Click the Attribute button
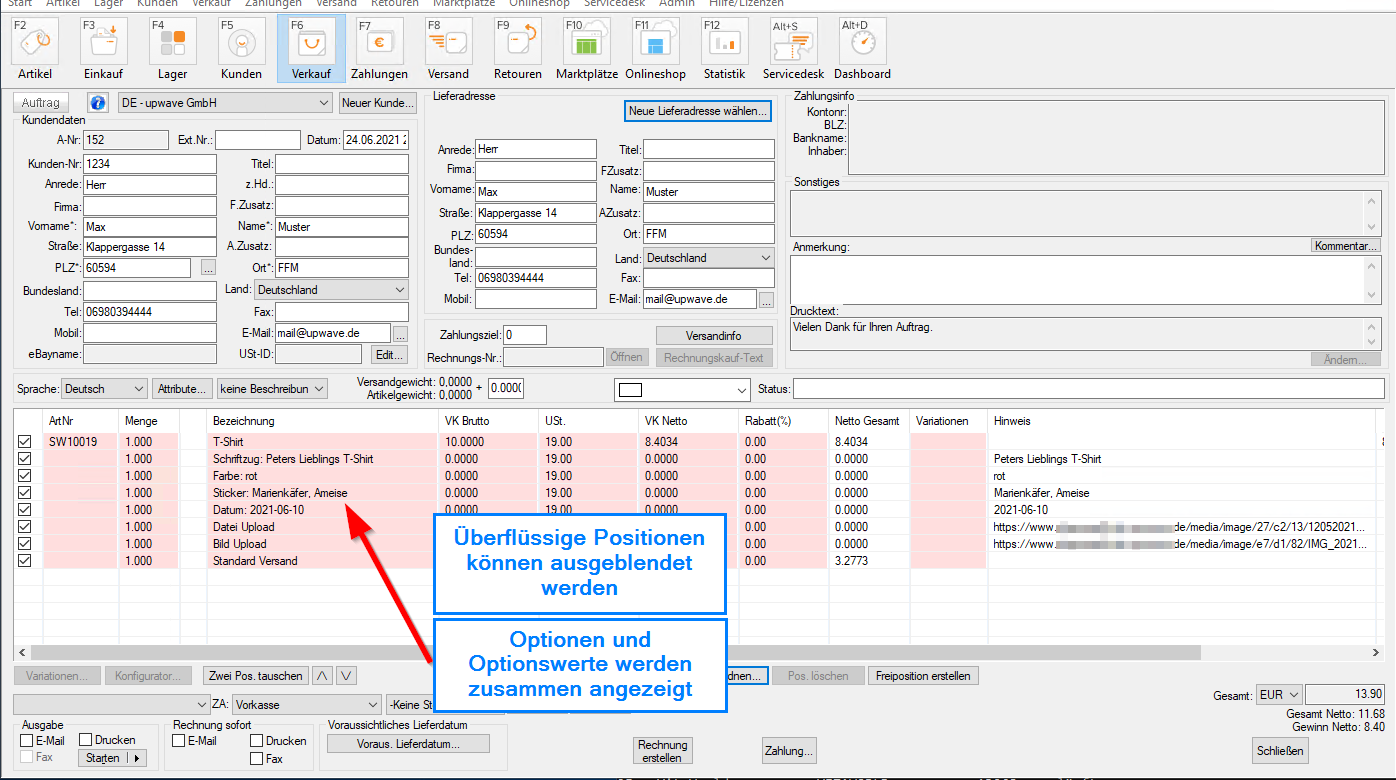Viewport: 1396px width, 780px height. (x=182, y=389)
